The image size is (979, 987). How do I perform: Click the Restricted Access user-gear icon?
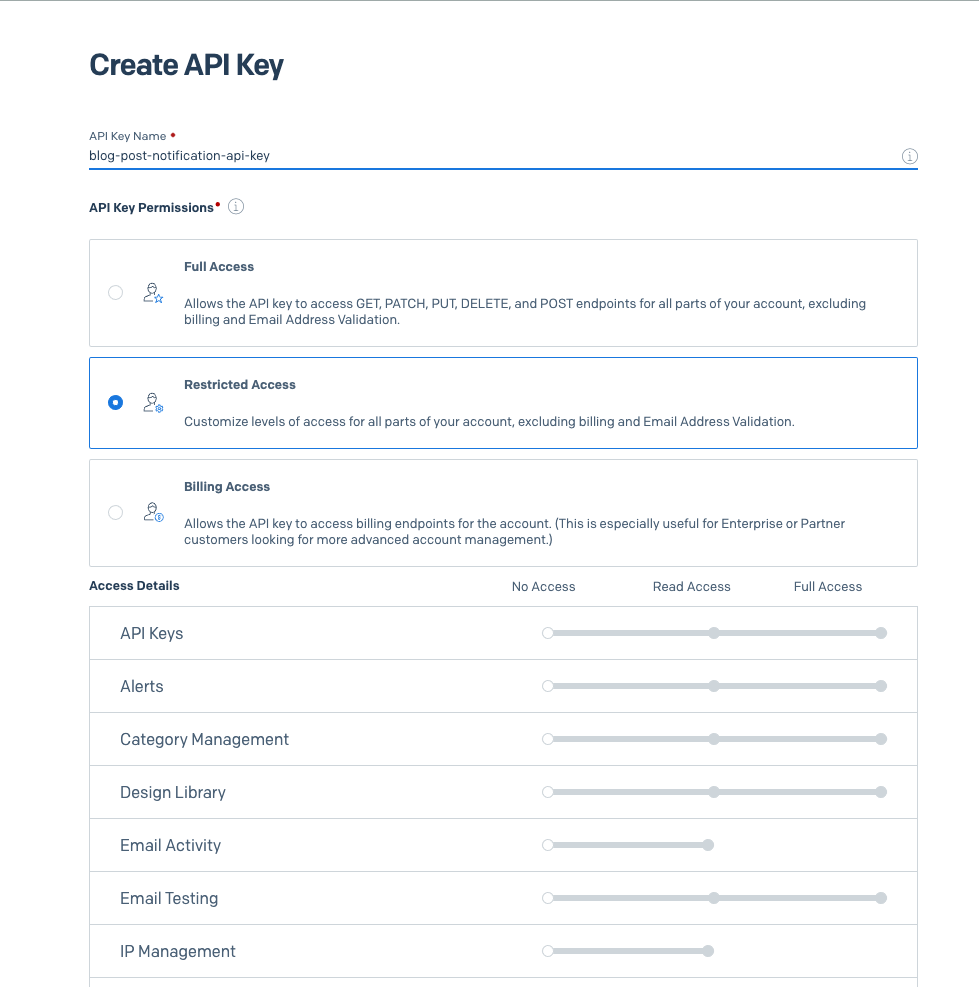pyautogui.click(x=153, y=403)
